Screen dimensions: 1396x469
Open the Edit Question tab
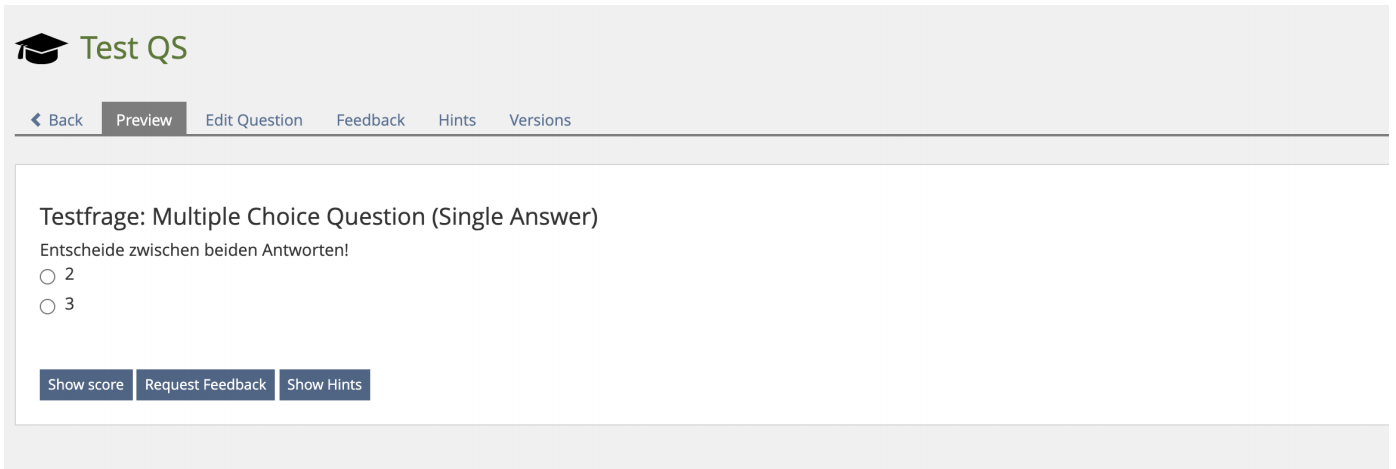254,120
